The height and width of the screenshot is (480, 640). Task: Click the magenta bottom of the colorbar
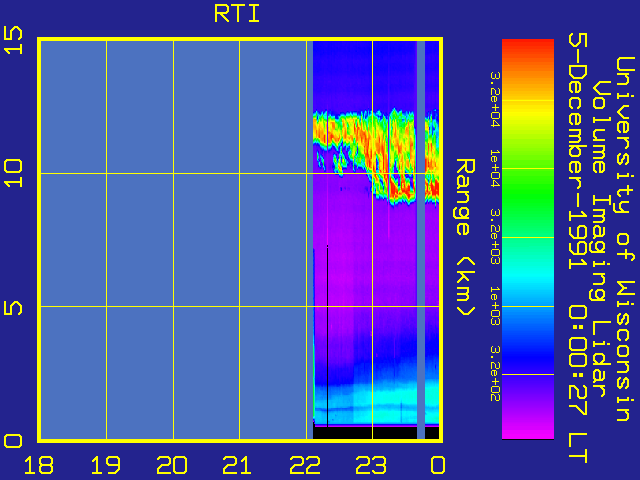[528, 431]
